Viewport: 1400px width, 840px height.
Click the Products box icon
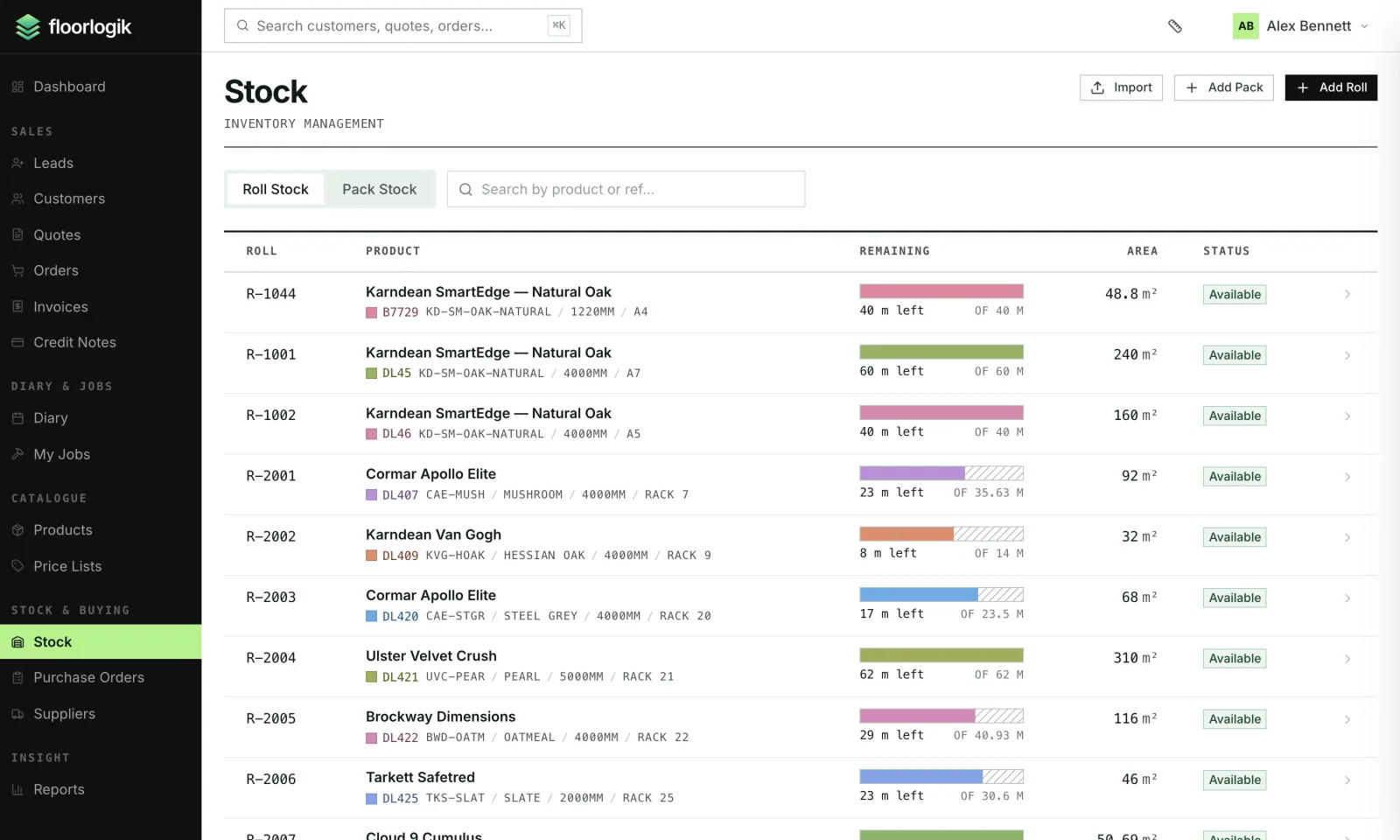coord(17,530)
